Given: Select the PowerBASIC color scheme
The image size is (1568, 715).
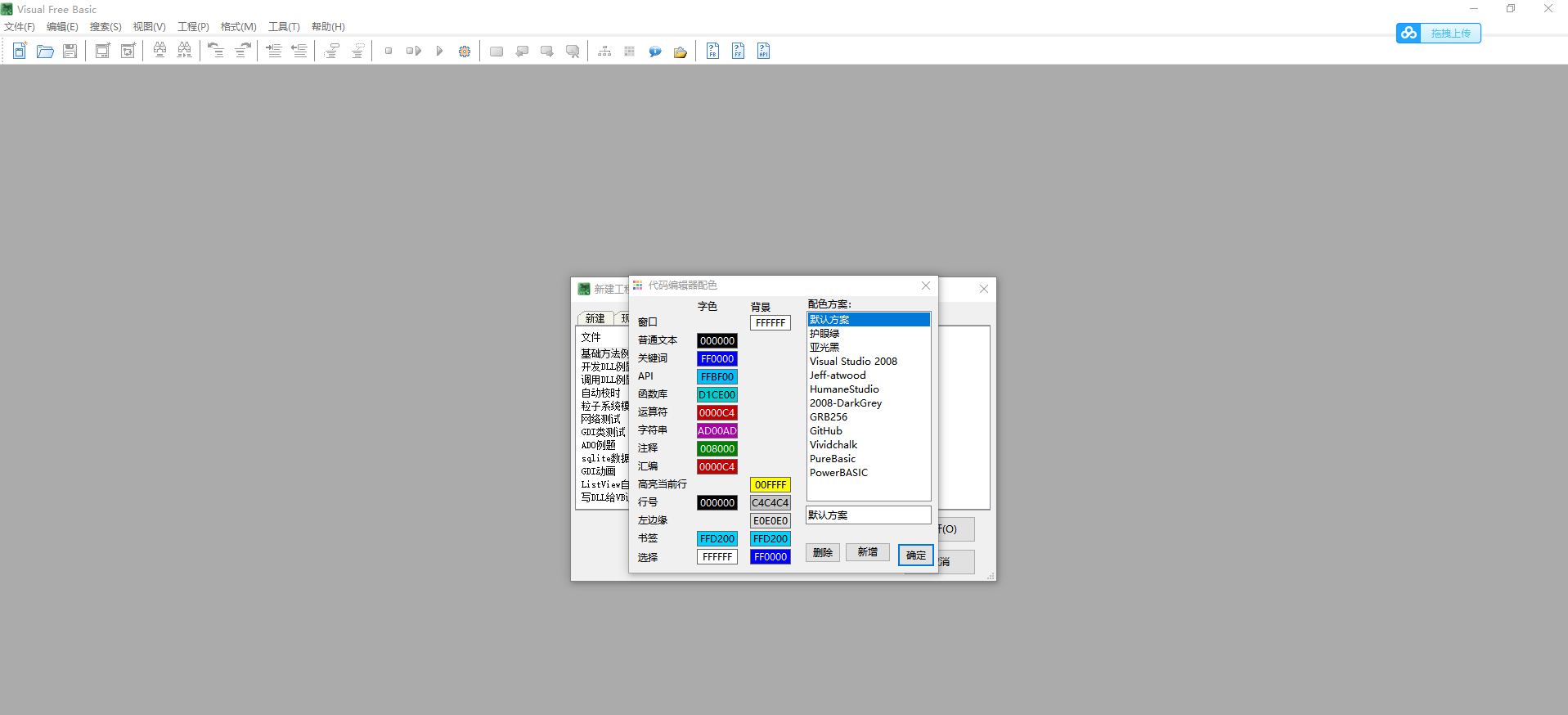Looking at the screenshot, I should [869, 473].
